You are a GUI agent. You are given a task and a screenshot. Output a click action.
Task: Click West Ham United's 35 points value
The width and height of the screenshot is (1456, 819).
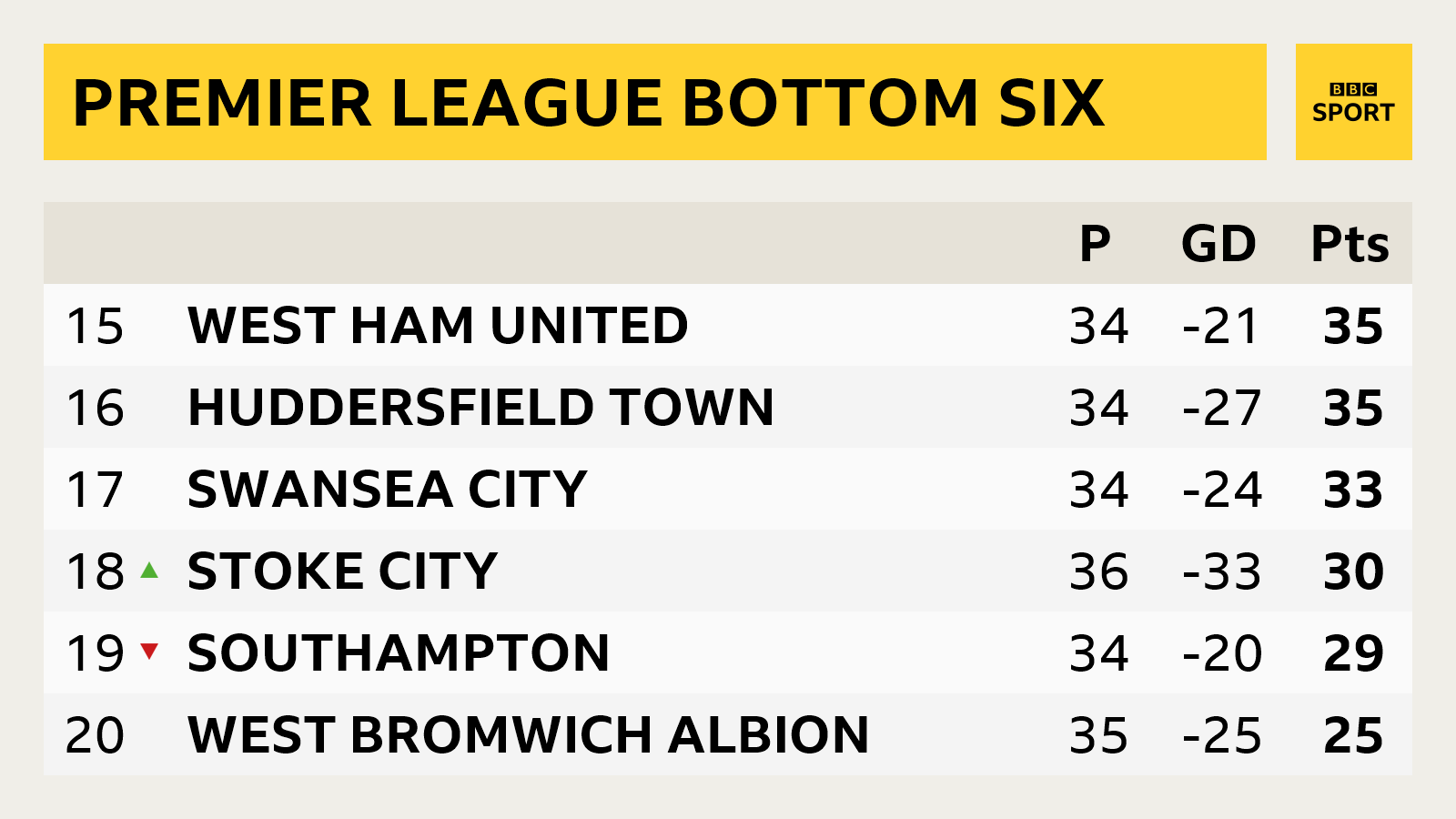(x=1353, y=326)
